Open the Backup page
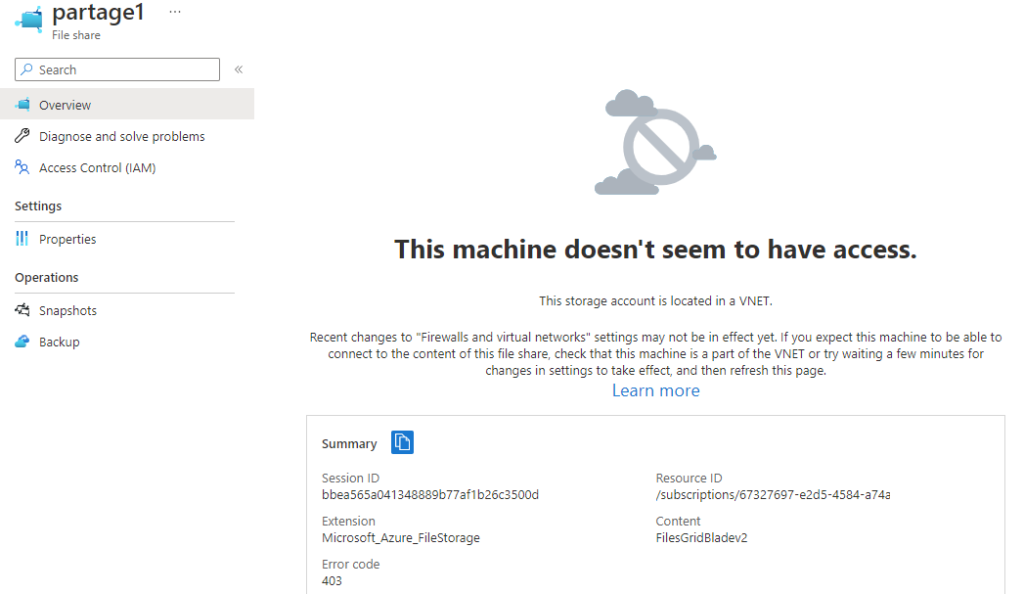Image resolution: width=1024 pixels, height=594 pixels. [59, 342]
